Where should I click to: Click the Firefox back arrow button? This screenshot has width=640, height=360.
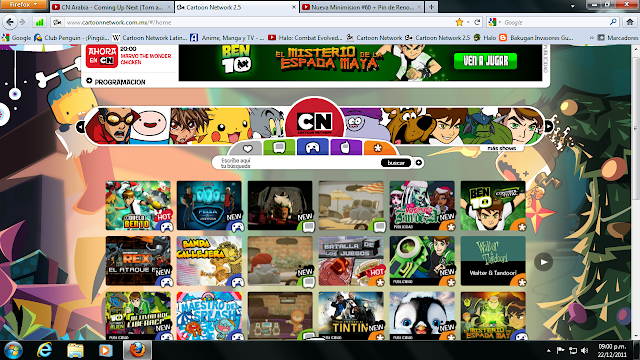(x=10, y=22)
